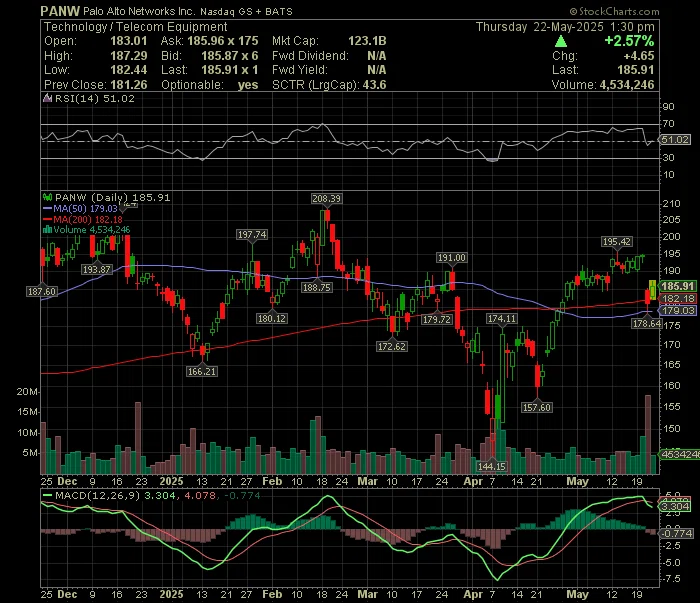700x603 pixels.
Task: Click the candlestick icon beside PANW (Daily)
Action: (47, 197)
